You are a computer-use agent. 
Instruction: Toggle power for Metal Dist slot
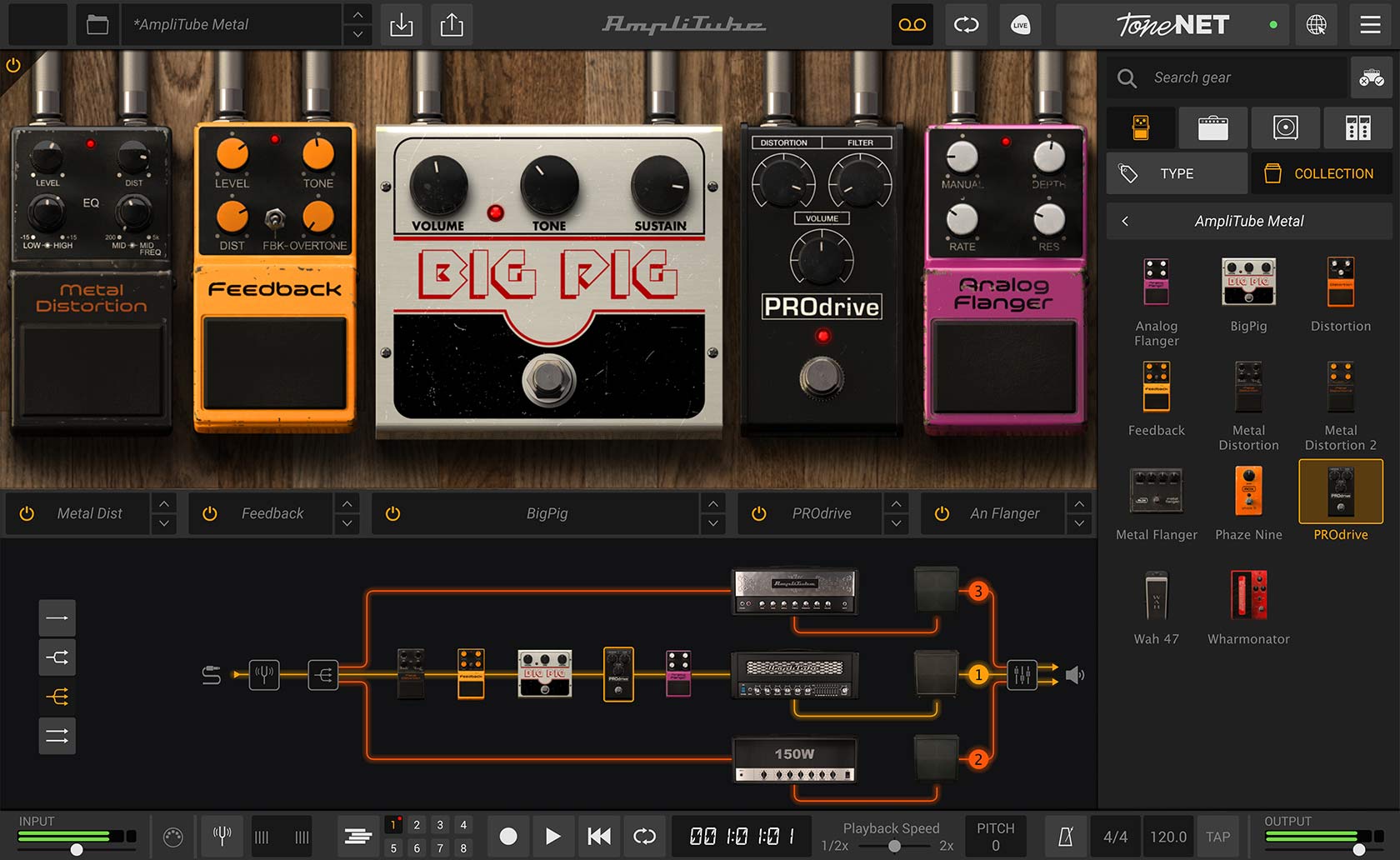point(27,513)
